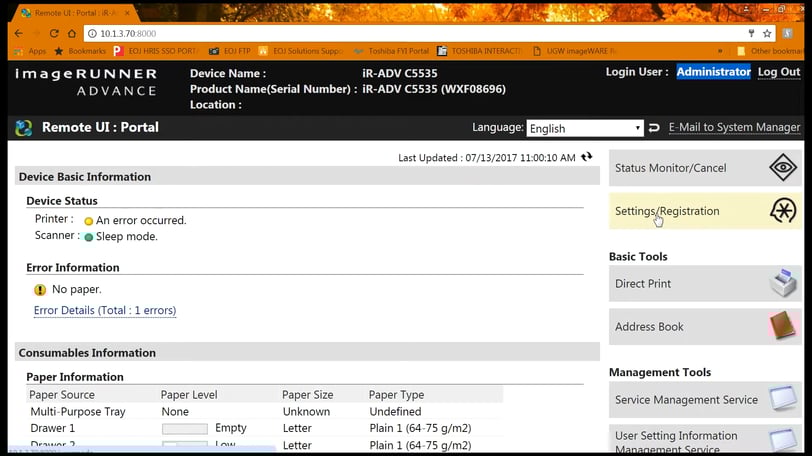The width and height of the screenshot is (812, 456).
Task: Click the green scanner status indicator
Action: pos(89,237)
